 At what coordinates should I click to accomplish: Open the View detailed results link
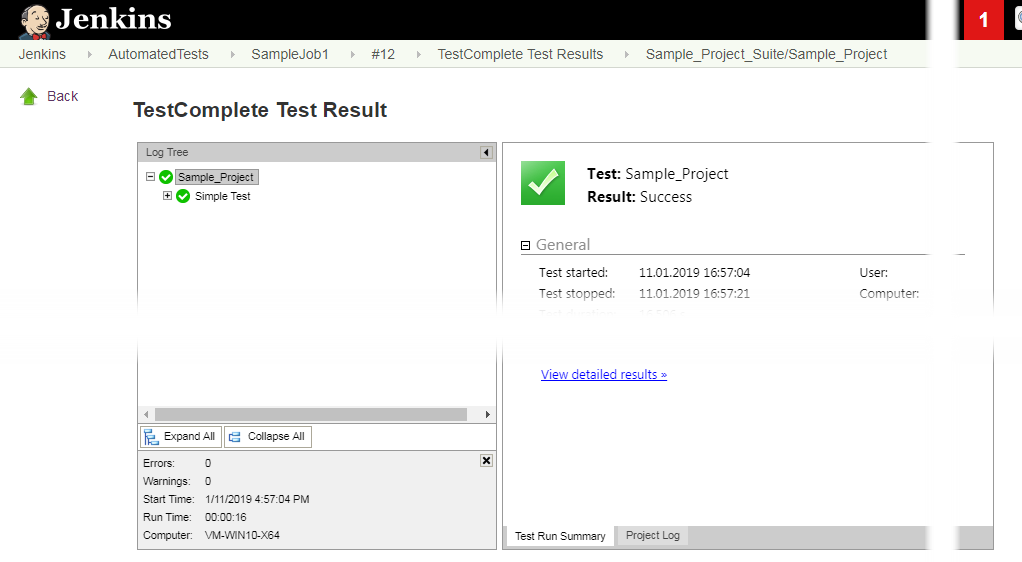[x=604, y=374]
